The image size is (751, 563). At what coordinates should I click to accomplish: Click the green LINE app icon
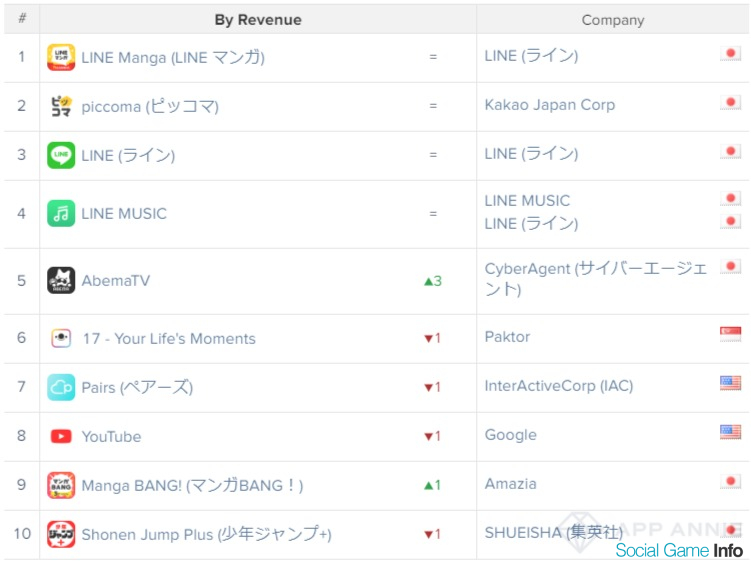click(61, 155)
